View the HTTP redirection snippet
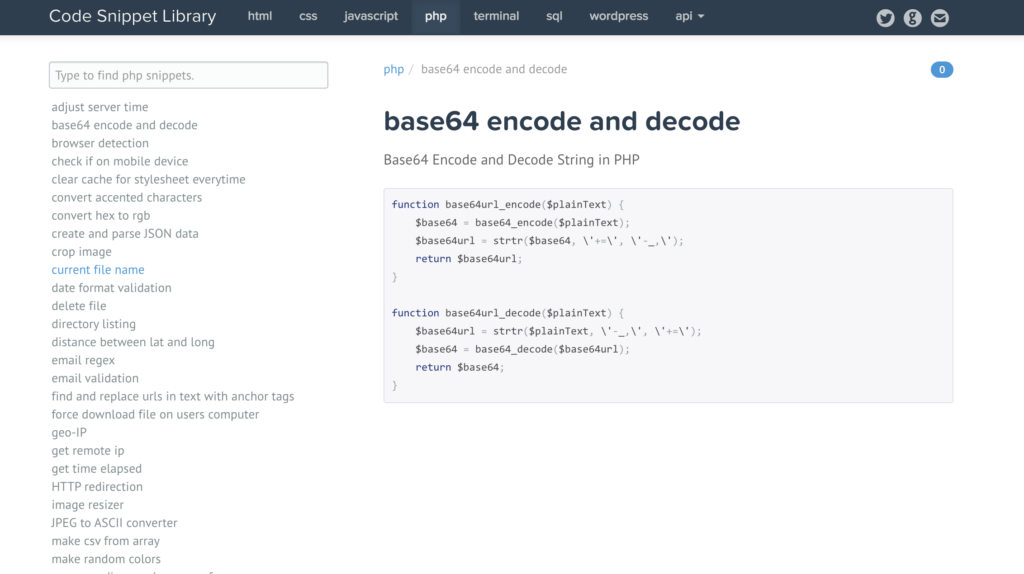 click(x=97, y=487)
